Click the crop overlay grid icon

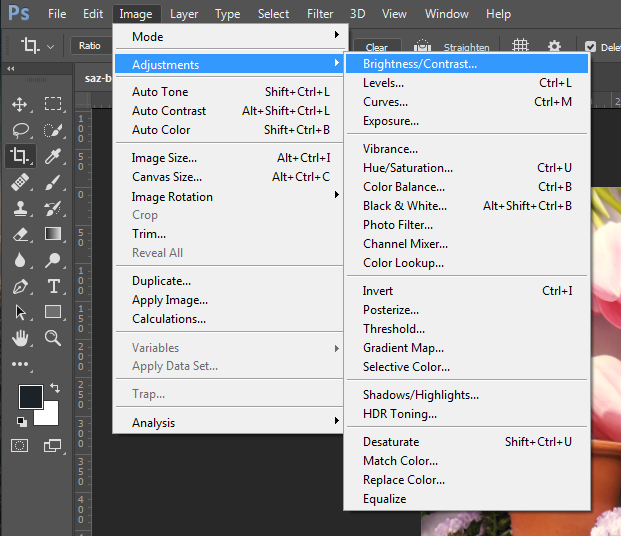(x=520, y=46)
